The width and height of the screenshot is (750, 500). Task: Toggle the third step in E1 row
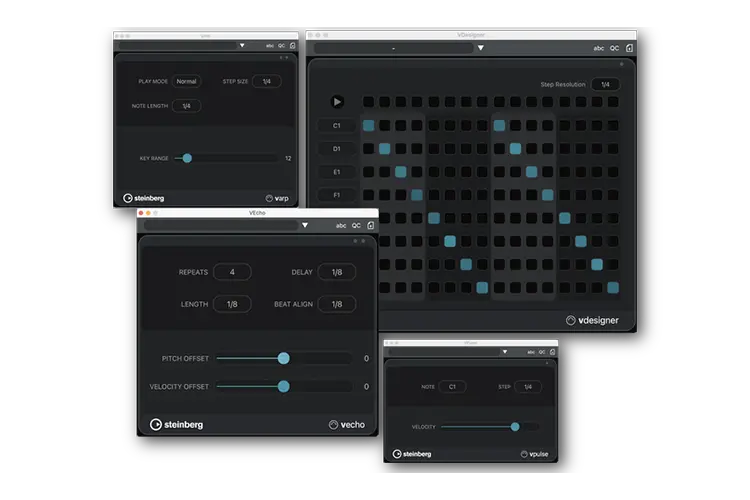(401, 172)
